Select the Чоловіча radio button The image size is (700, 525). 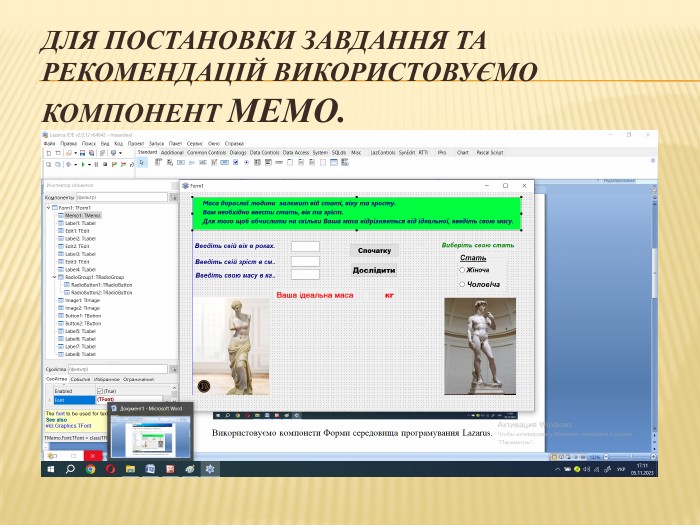(462, 284)
